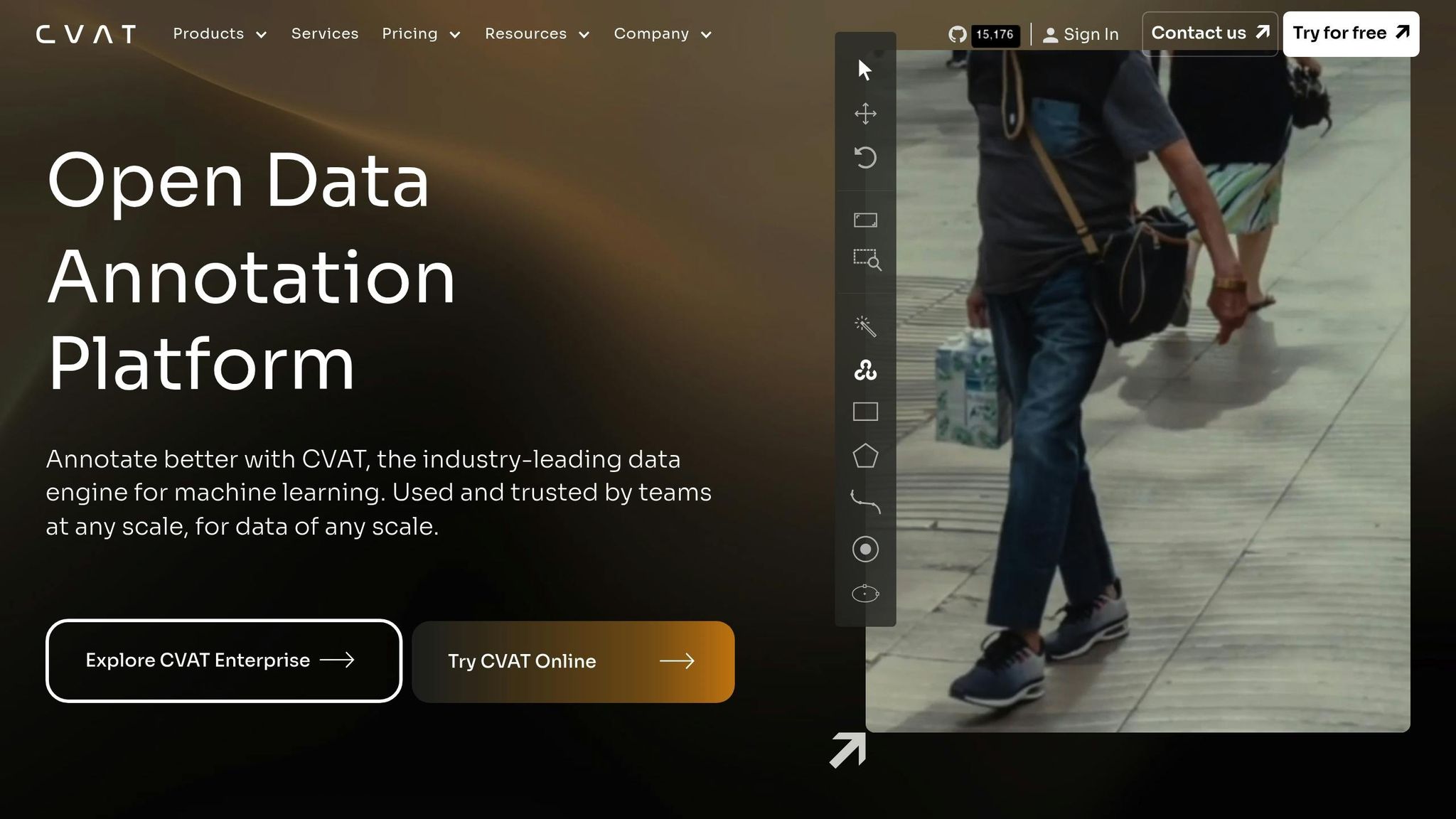1456x819 pixels.
Task: Click Explore CVAT Enterprise button
Action: (224, 660)
